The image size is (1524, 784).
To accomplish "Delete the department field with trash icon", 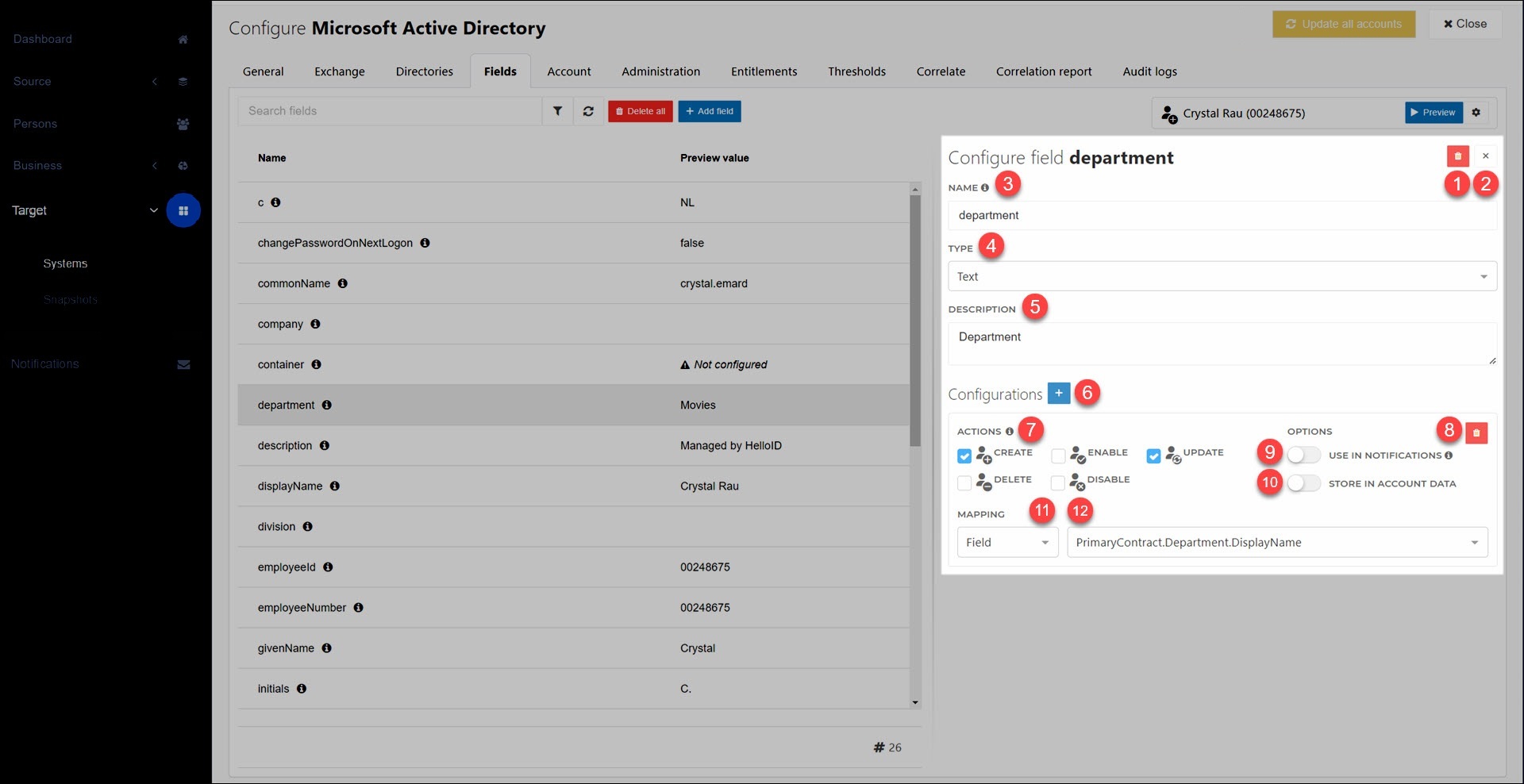I will (1458, 156).
